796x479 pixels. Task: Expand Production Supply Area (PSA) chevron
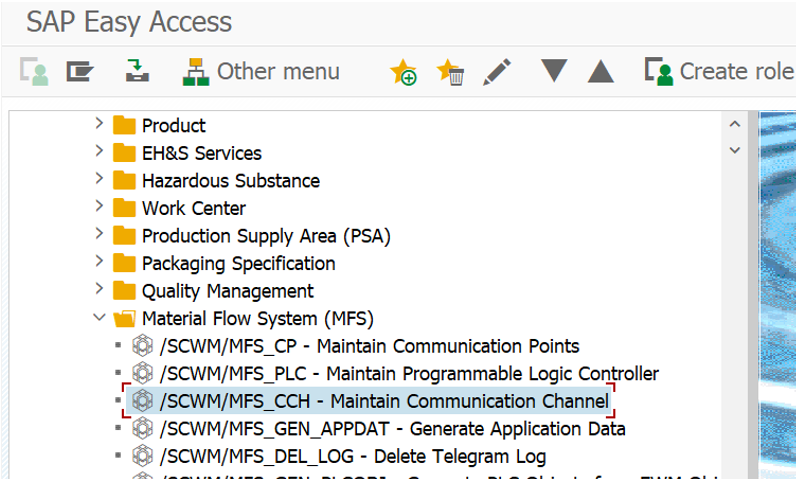click(99, 233)
